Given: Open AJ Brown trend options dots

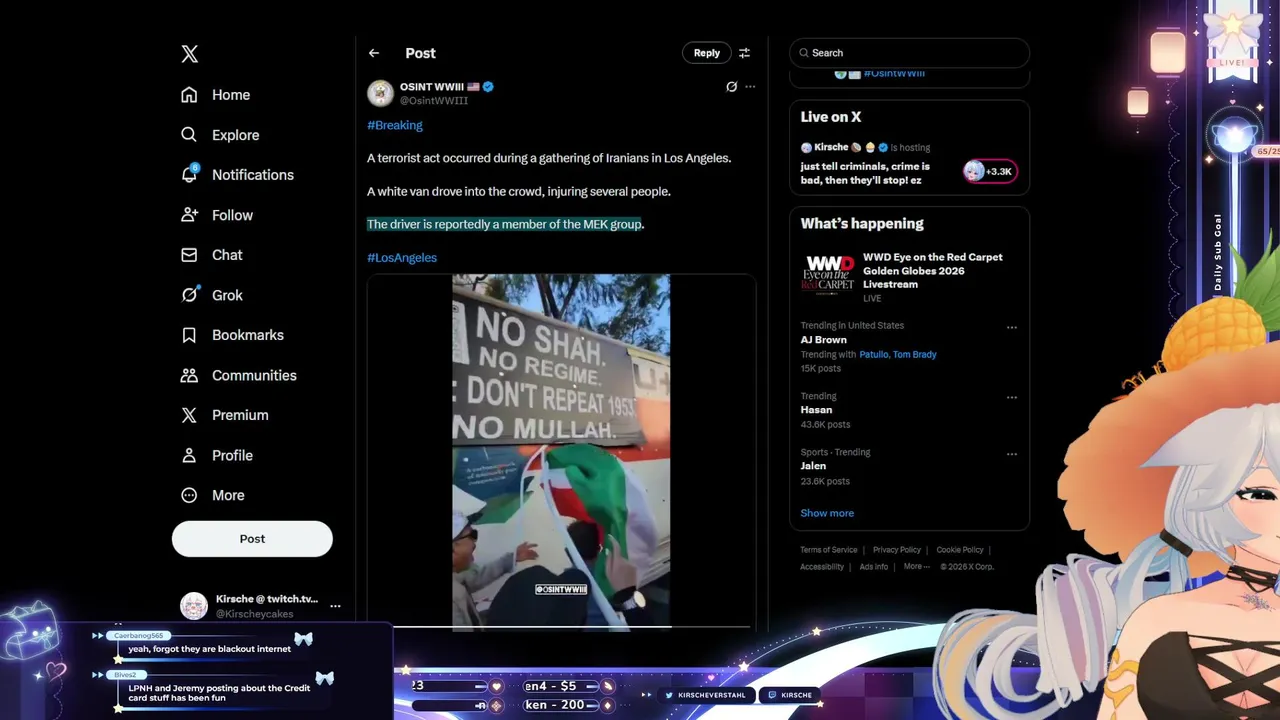Looking at the screenshot, I should coord(1012,327).
